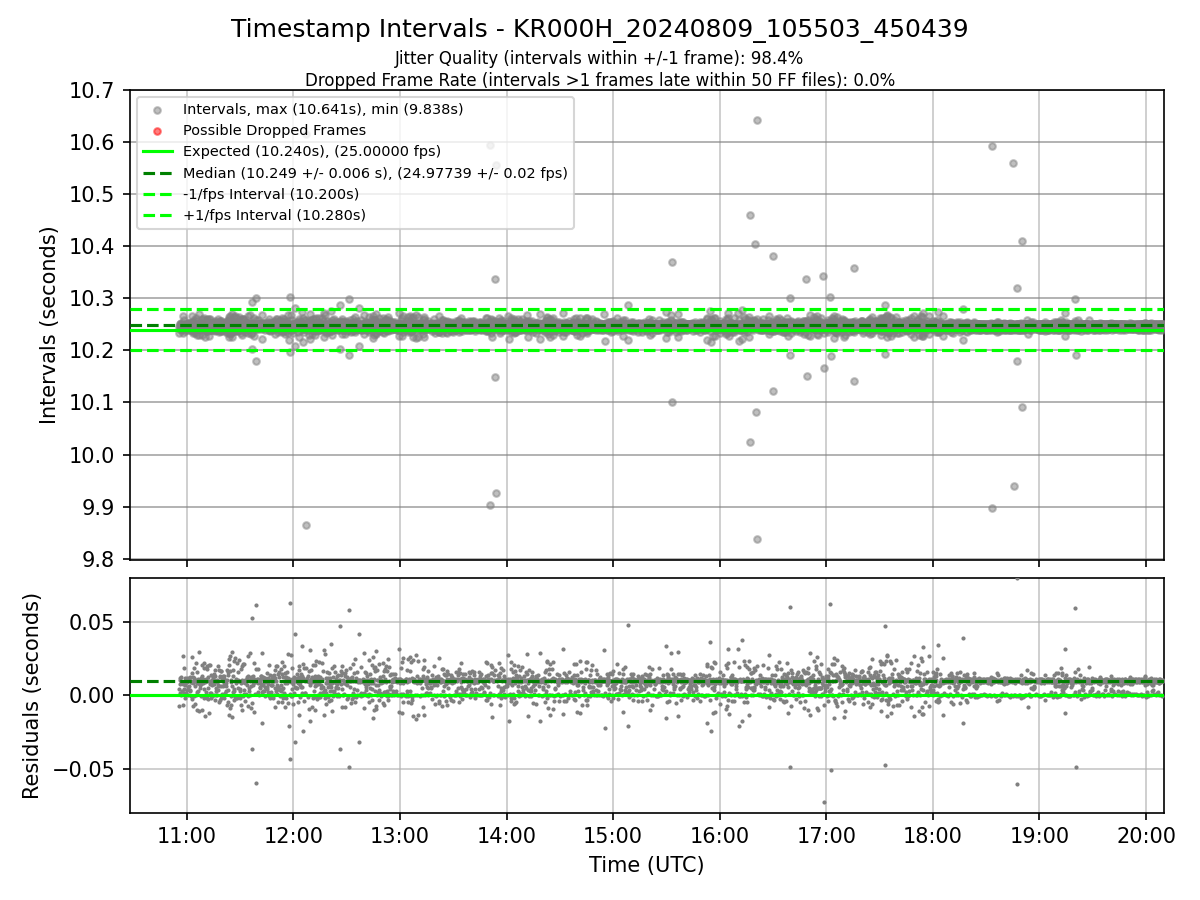Click the 17:00 time tick label
1200x900 pixels.
[826, 834]
